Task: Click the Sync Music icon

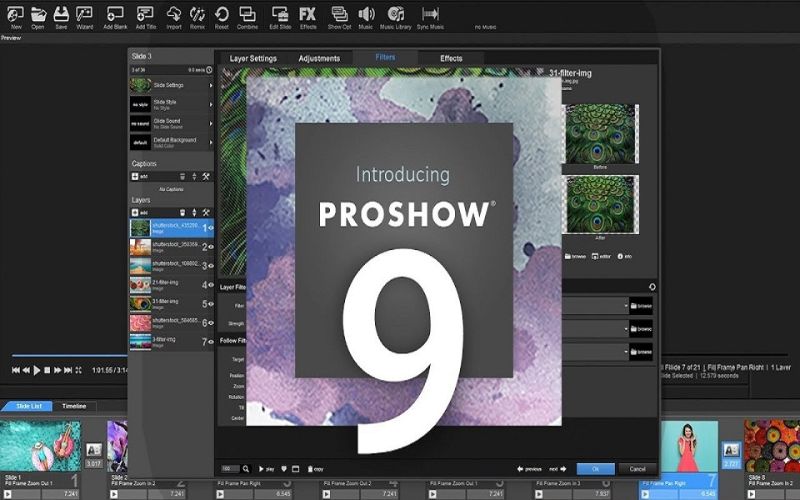Action: (432, 16)
